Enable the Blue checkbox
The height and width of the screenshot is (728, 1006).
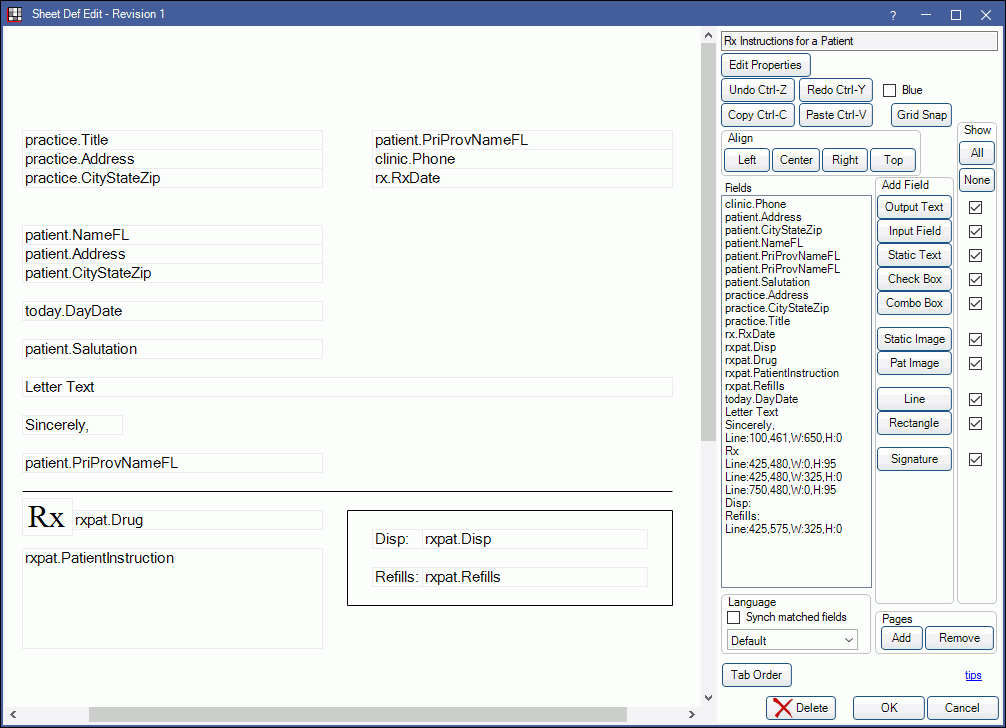889,90
